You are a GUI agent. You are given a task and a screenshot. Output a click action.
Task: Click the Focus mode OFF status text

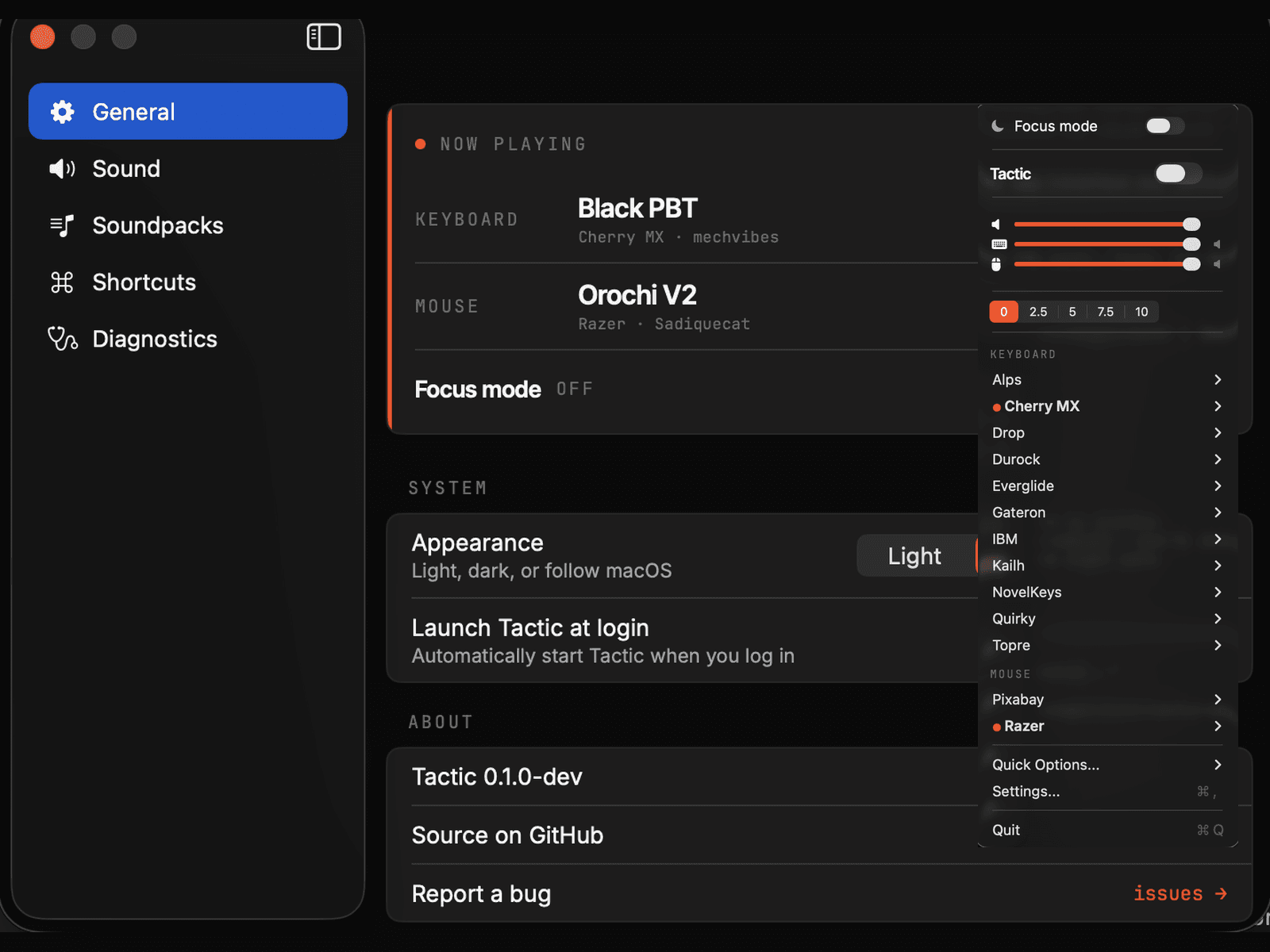[575, 389]
